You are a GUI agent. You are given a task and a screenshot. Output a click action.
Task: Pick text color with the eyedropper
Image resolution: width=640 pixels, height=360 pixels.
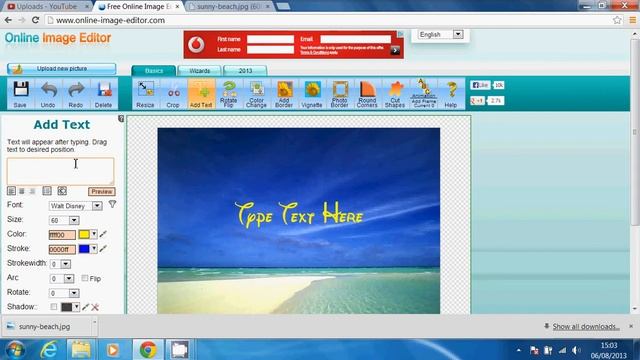103,234
